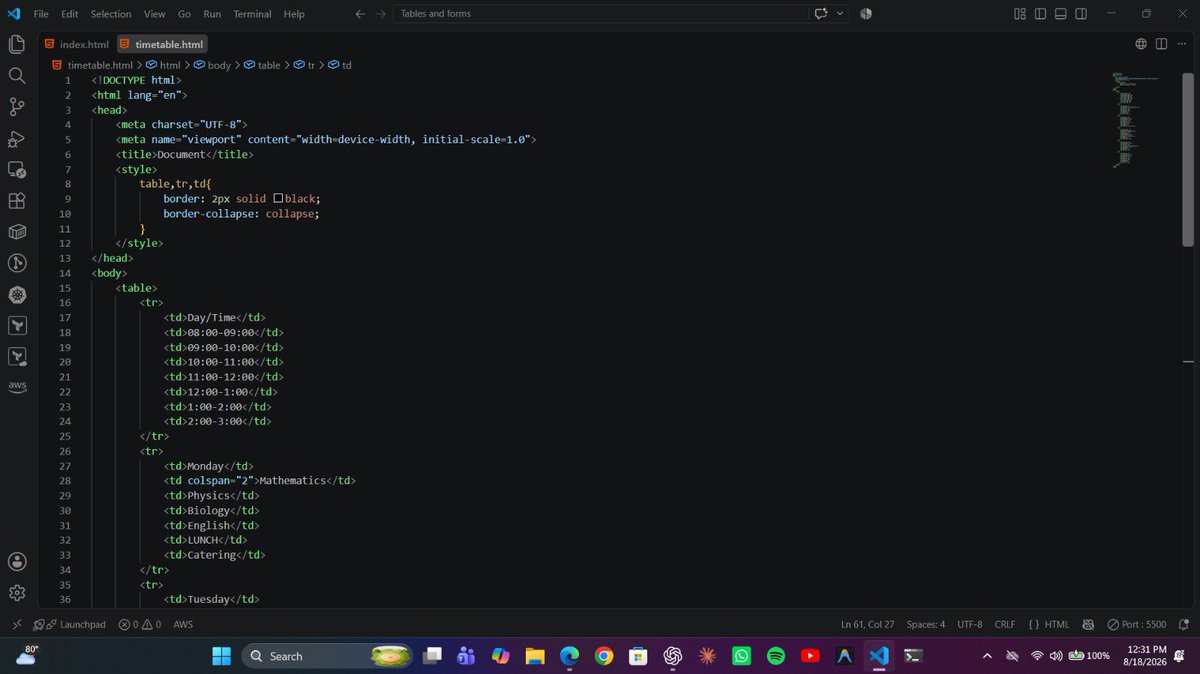The width and height of the screenshot is (1200, 674).
Task: Expand the td breadcrumb item
Action: coord(340,65)
